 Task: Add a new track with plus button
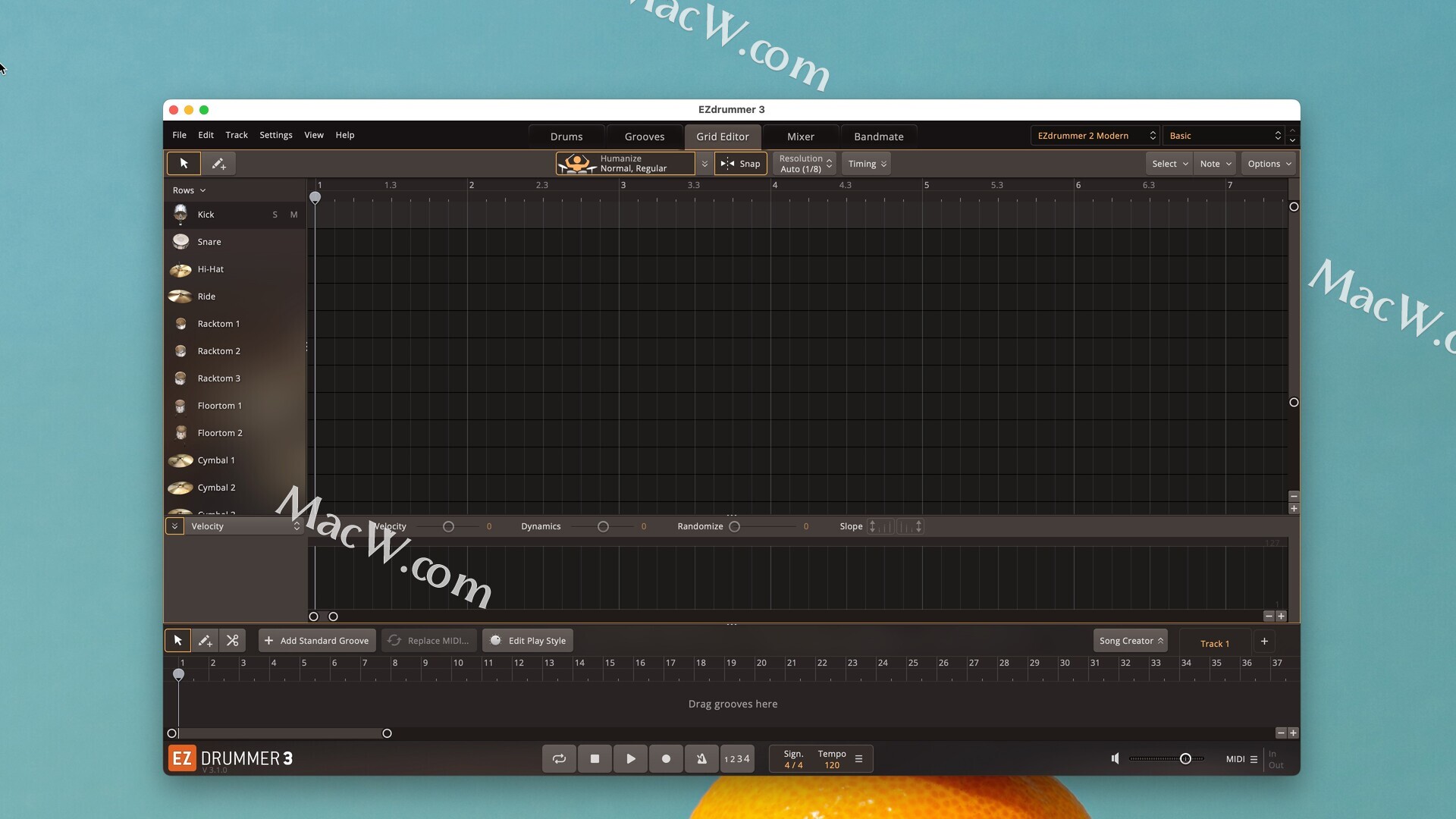click(x=1264, y=642)
